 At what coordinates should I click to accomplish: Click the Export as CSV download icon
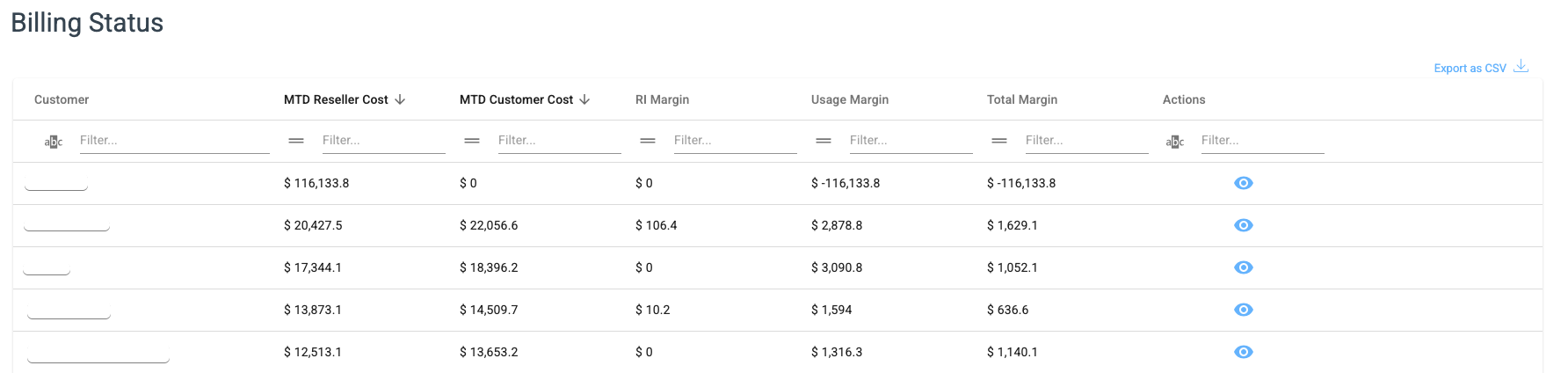(x=1521, y=67)
